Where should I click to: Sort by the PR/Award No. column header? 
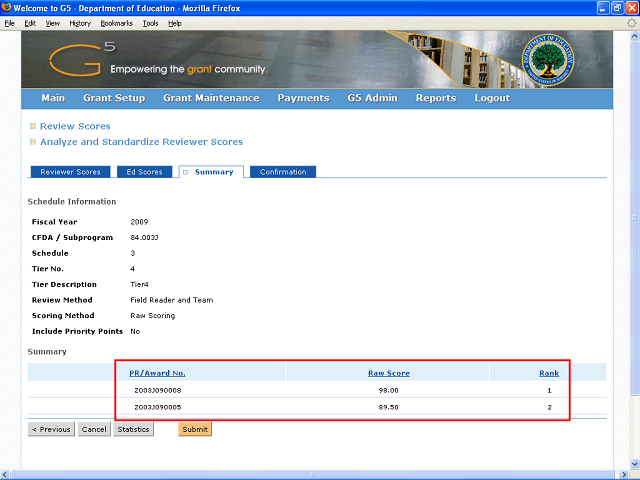pos(157,373)
